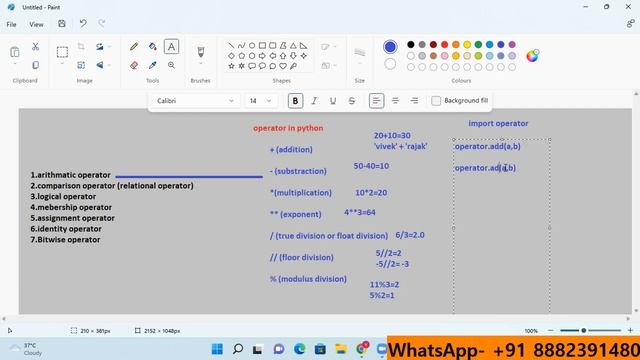This screenshot has height=360, width=640.
Task: Click the Copy icon in Clipboard
Action: click(x=36, y=65)
